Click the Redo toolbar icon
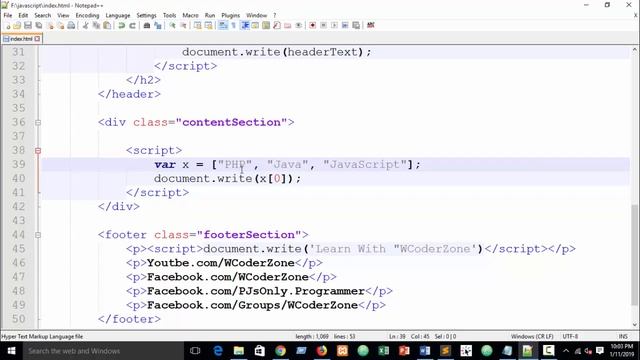The height and width of the screenshot is (360, 640). (x=132, y=26)
